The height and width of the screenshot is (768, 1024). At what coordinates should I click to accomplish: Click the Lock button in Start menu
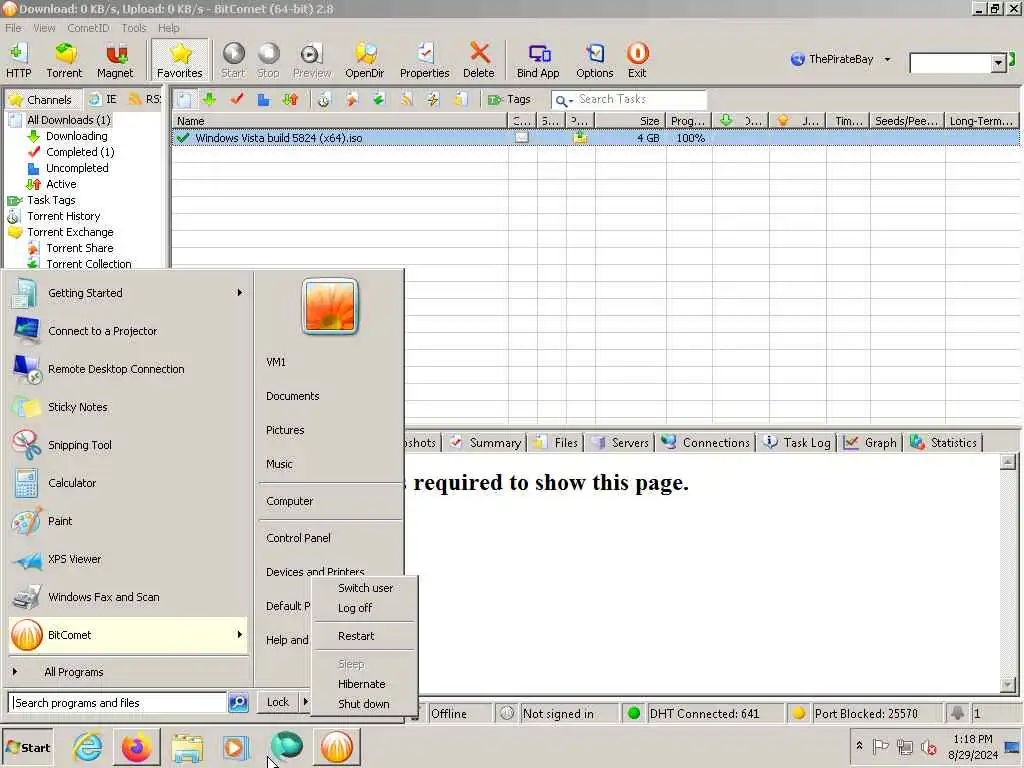[278, 702]
